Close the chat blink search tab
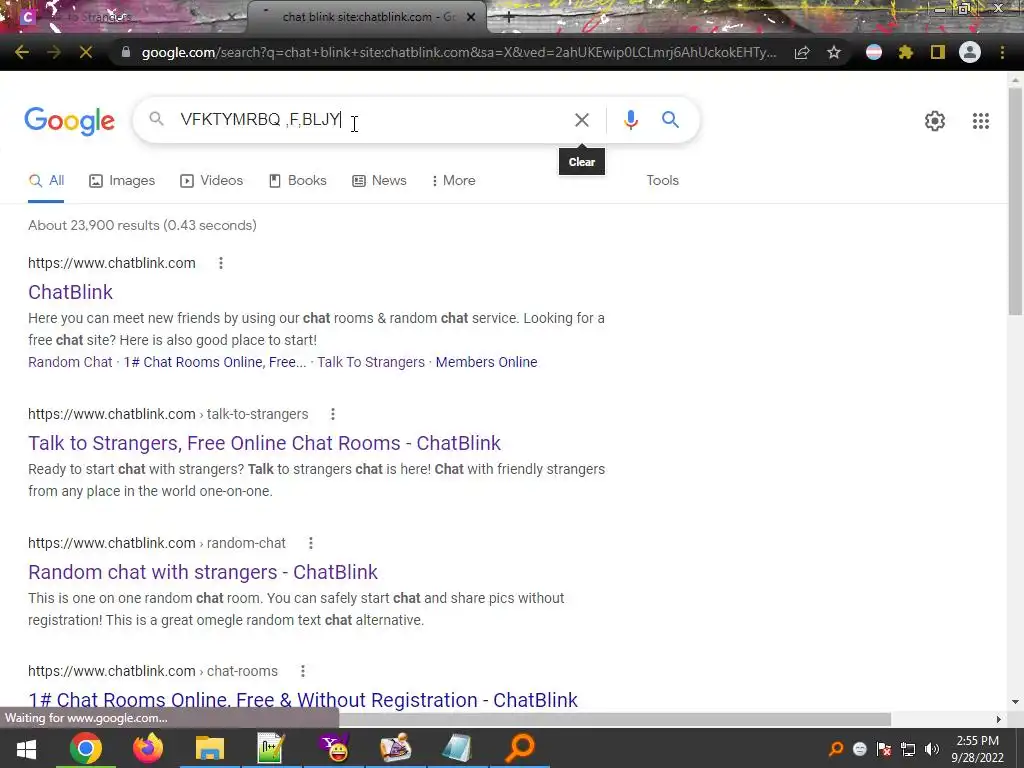 coord(471,18)
